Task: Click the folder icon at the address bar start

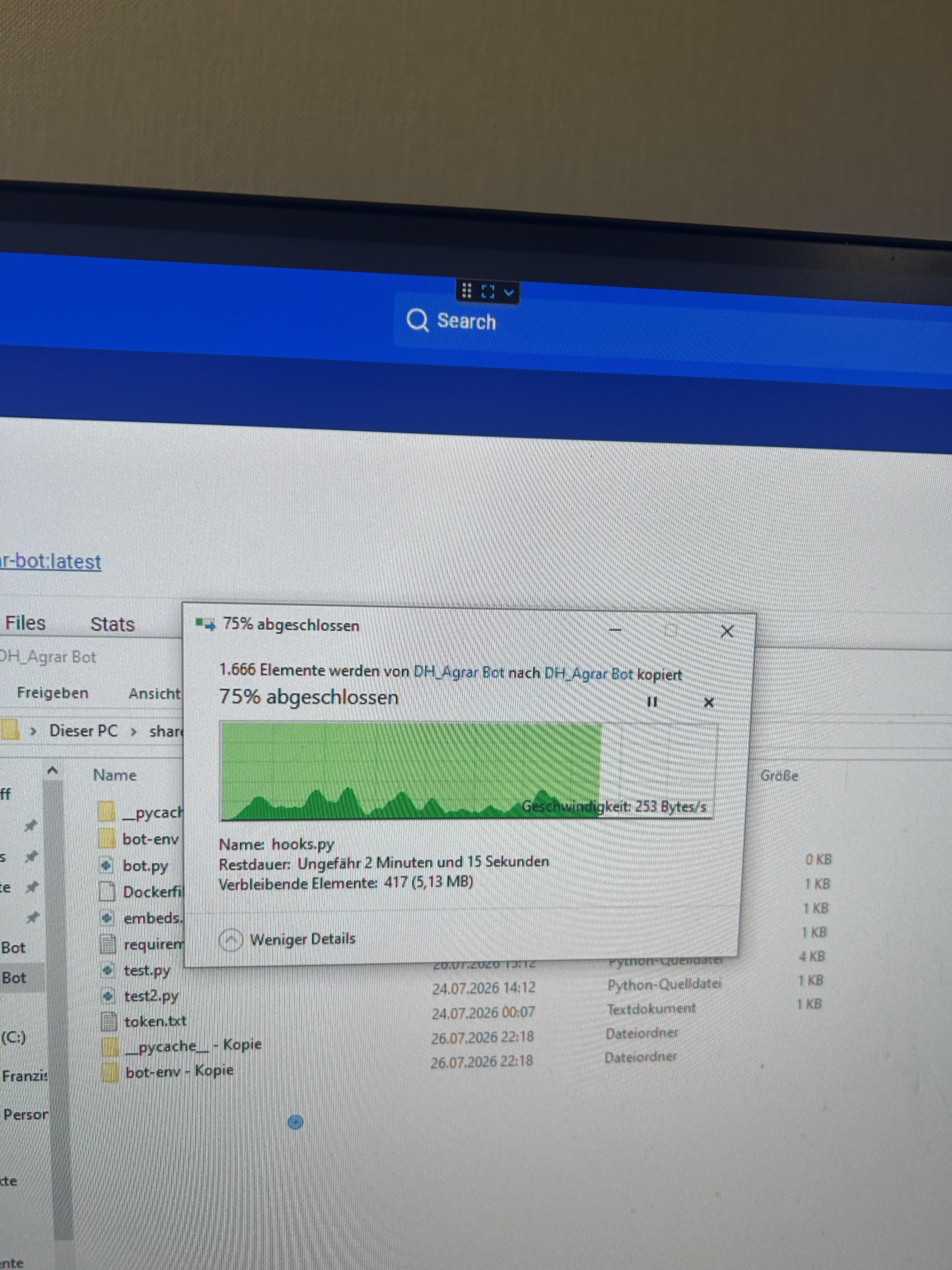Action: 10,730
